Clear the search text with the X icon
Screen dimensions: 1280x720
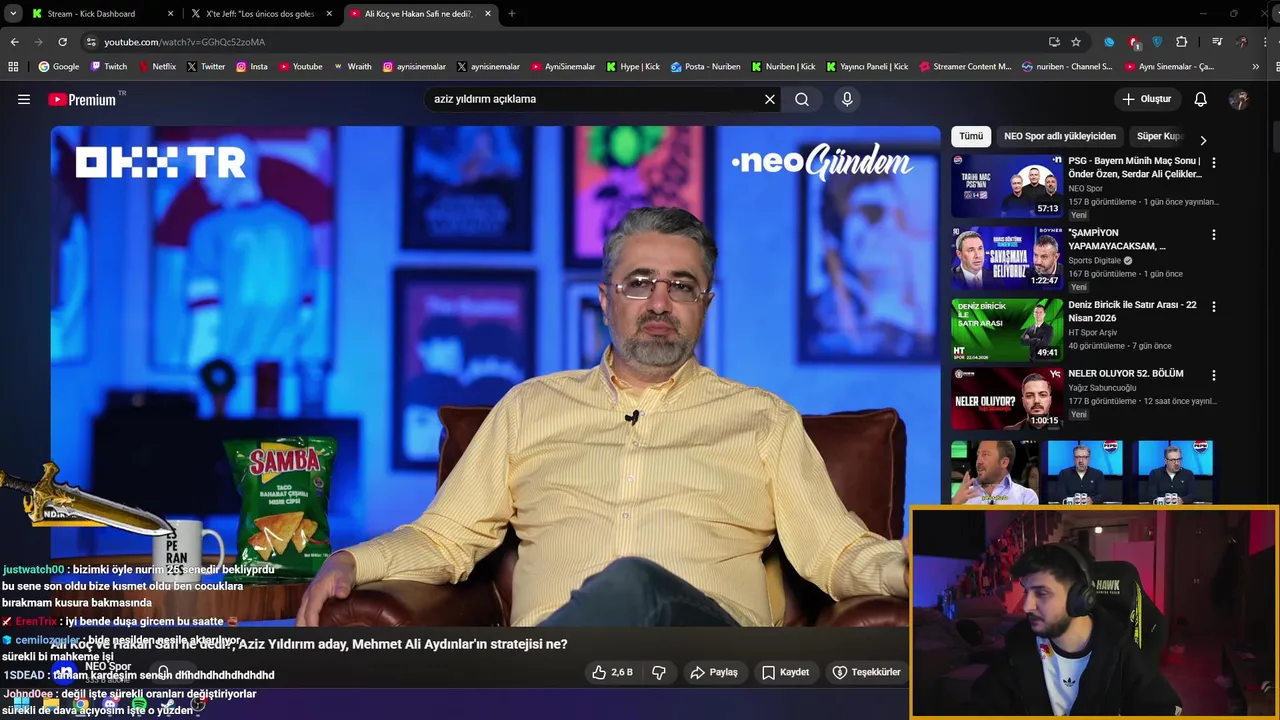pyautogui.click(x=770, y=99)
